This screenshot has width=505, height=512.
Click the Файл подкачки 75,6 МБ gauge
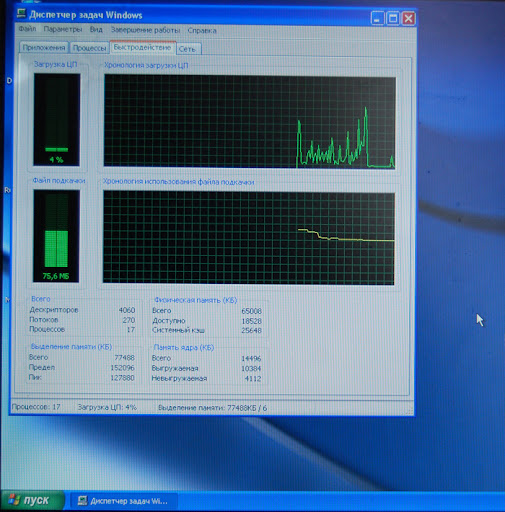tap(56, 236)
